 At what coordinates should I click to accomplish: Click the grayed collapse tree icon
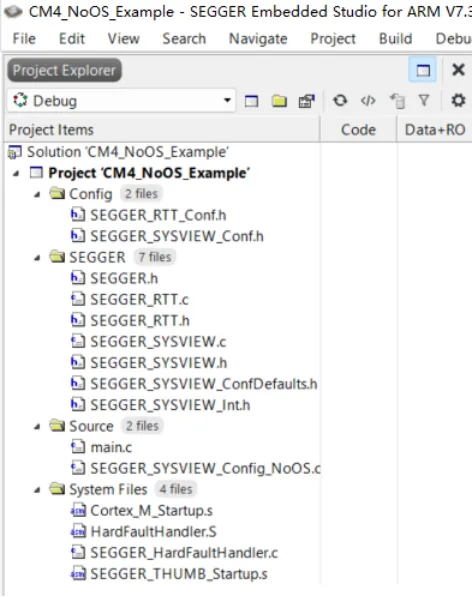[397, 101]
